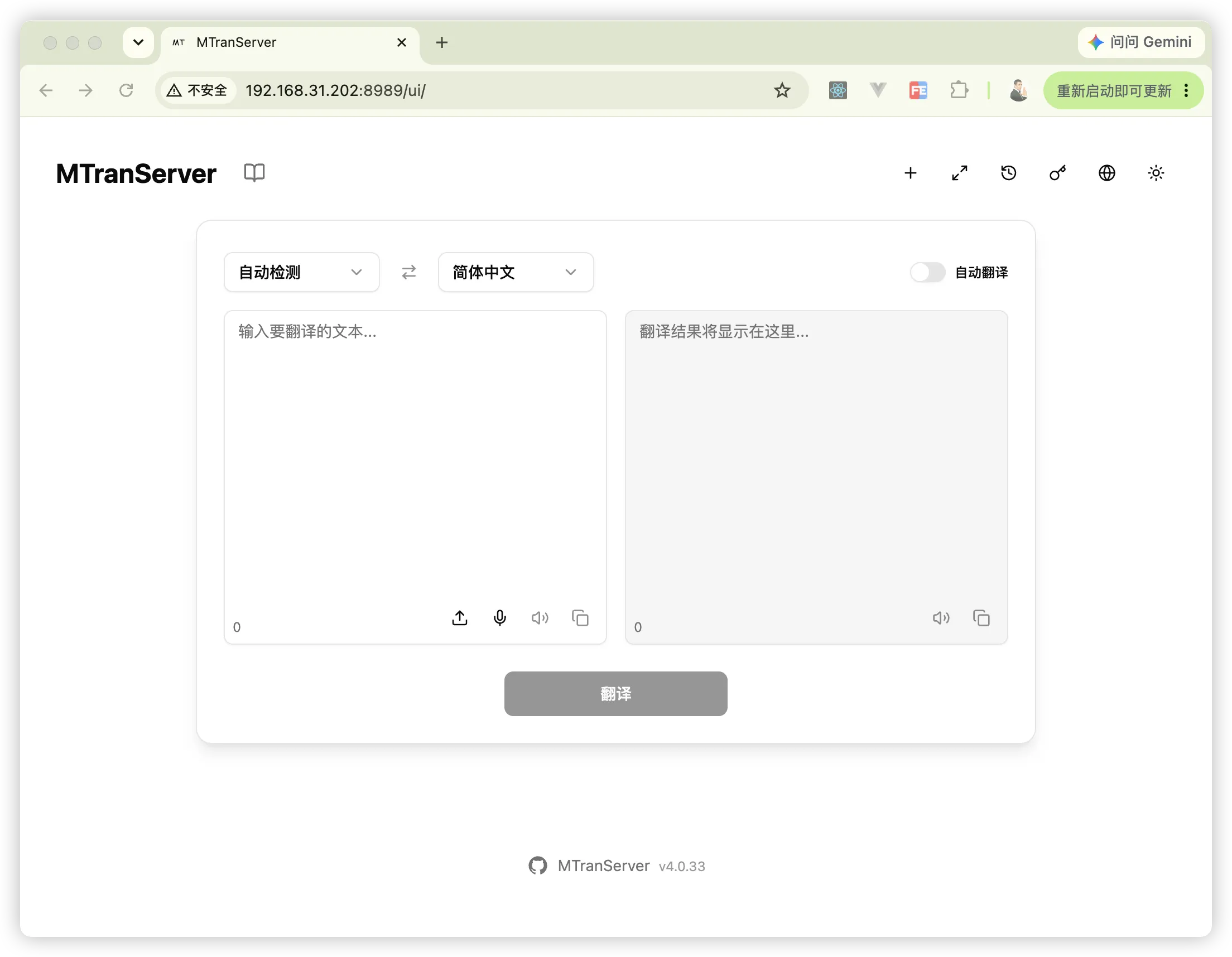Image resolution: width=1232 pixels, height=957 pixels.
Task: Upload a file to the source box
Action: (x=460, y=618)
